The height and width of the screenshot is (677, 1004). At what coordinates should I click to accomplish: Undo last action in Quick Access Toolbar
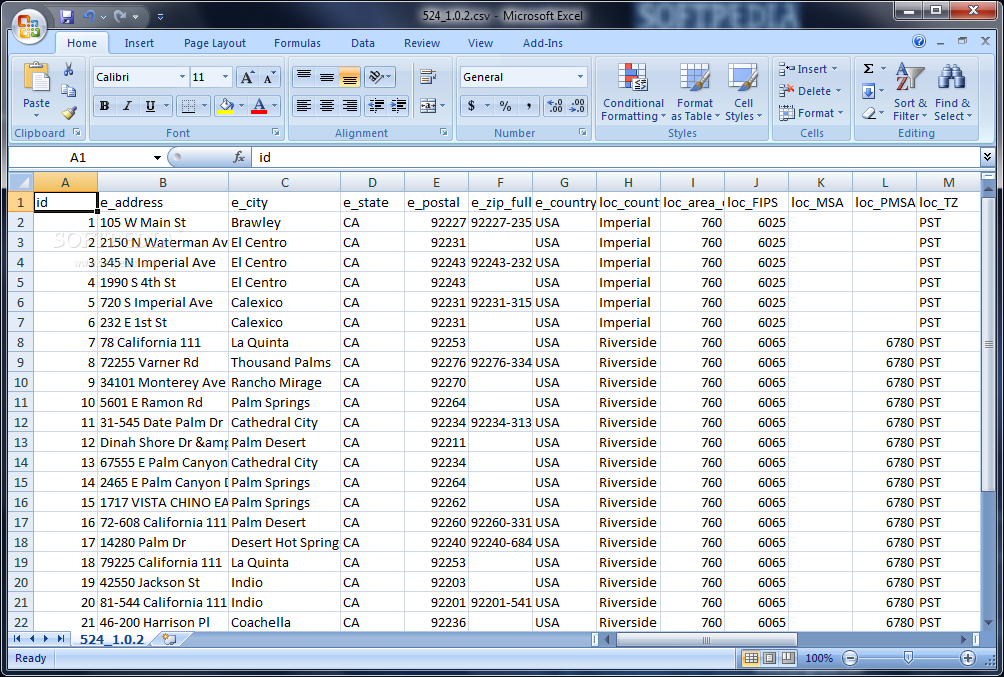coord(89,17)
